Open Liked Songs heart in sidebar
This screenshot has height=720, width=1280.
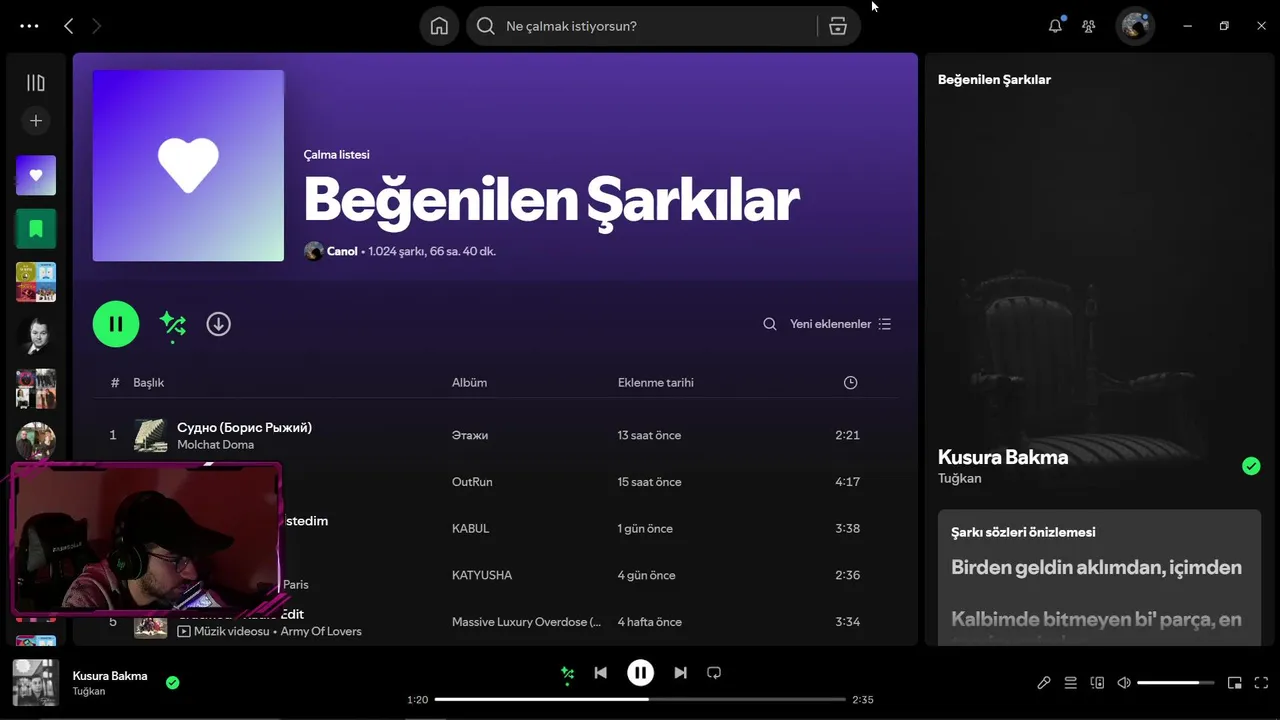click(36, 175)
